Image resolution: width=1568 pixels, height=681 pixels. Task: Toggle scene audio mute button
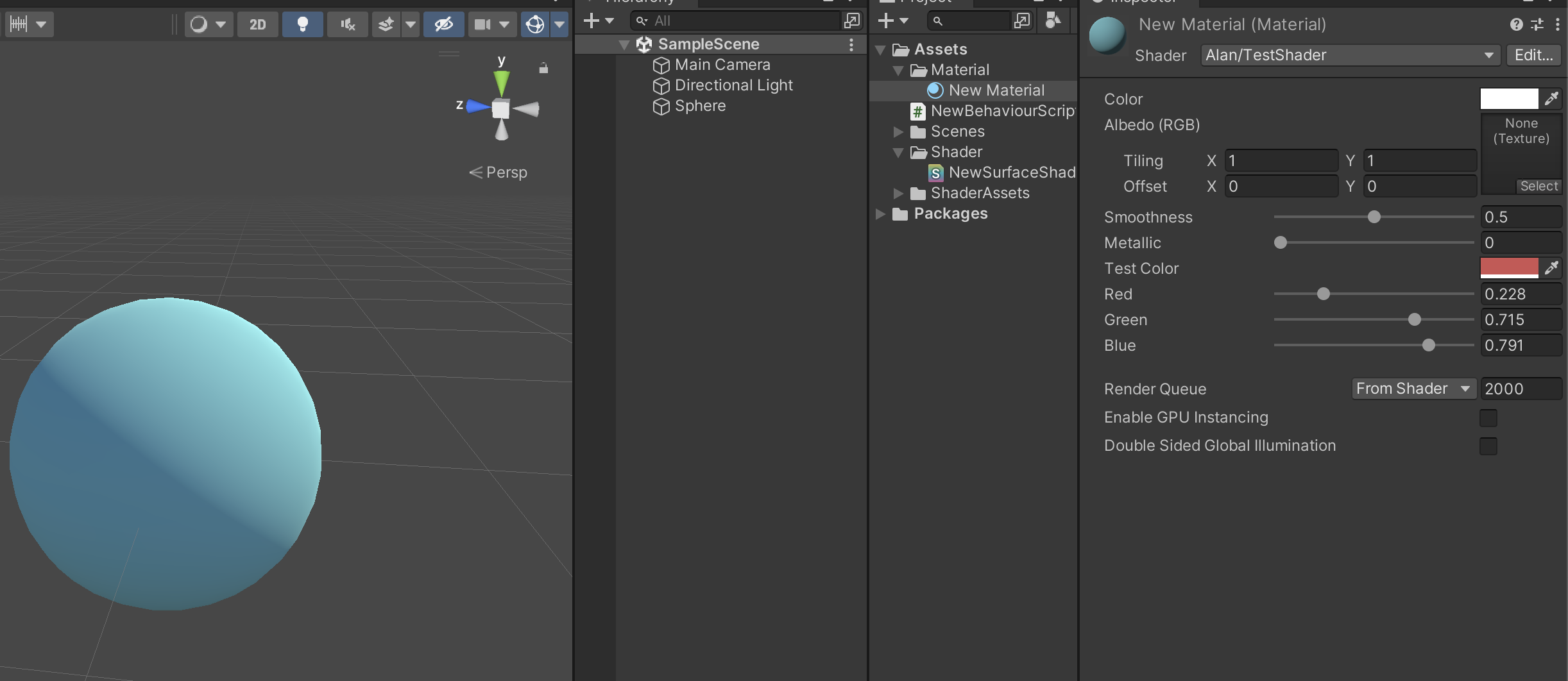pyautogui.click(x=347, y=24)
